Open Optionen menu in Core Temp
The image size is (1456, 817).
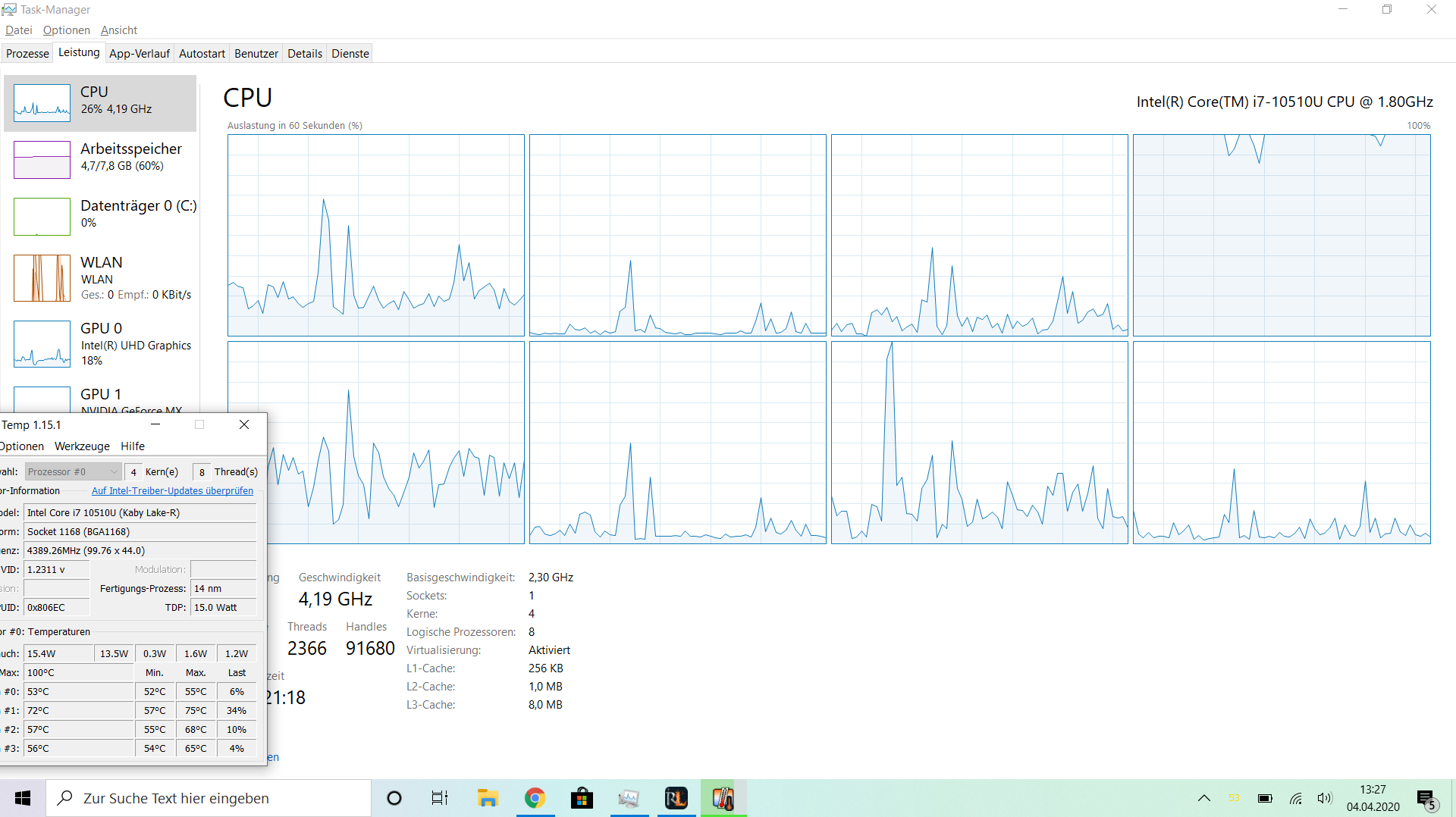coord(22,446)
